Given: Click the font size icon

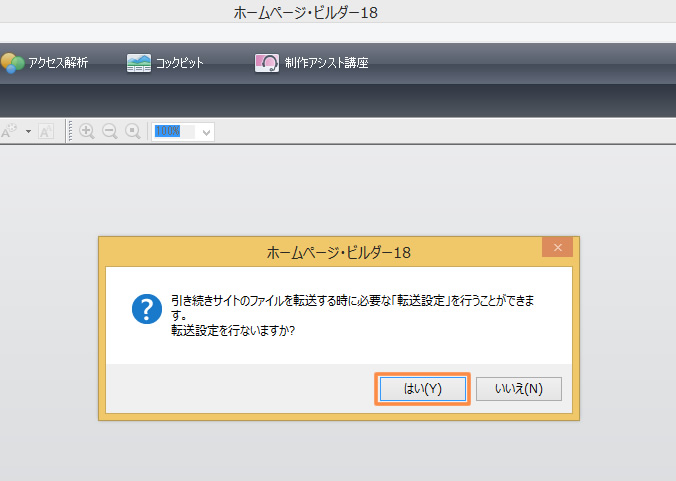Looking at the screenshot, I should coord(46,131).
